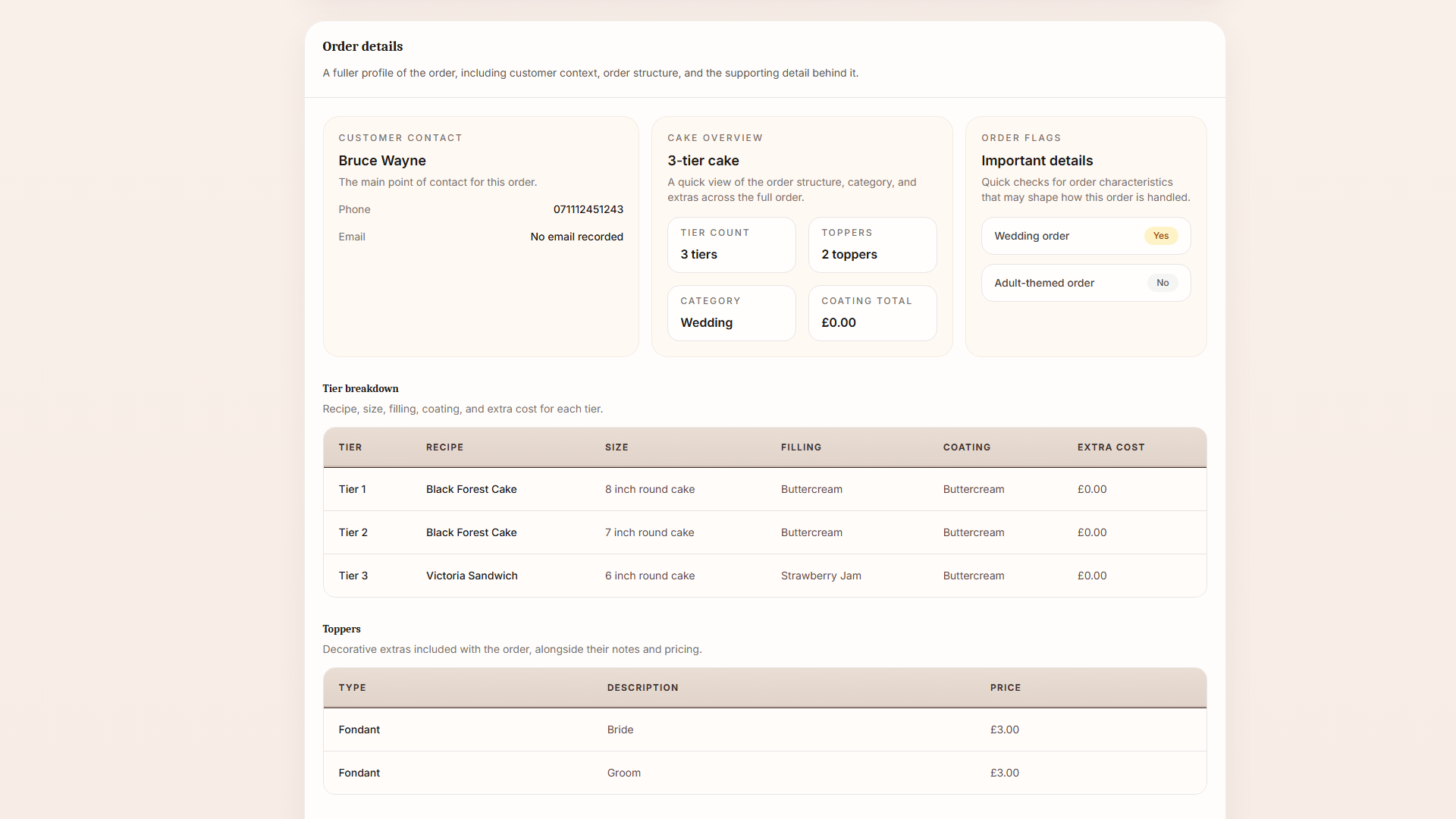Click Tier 3 extra cost £0.00
The image size is (1456, 819).
(1092, 576)
